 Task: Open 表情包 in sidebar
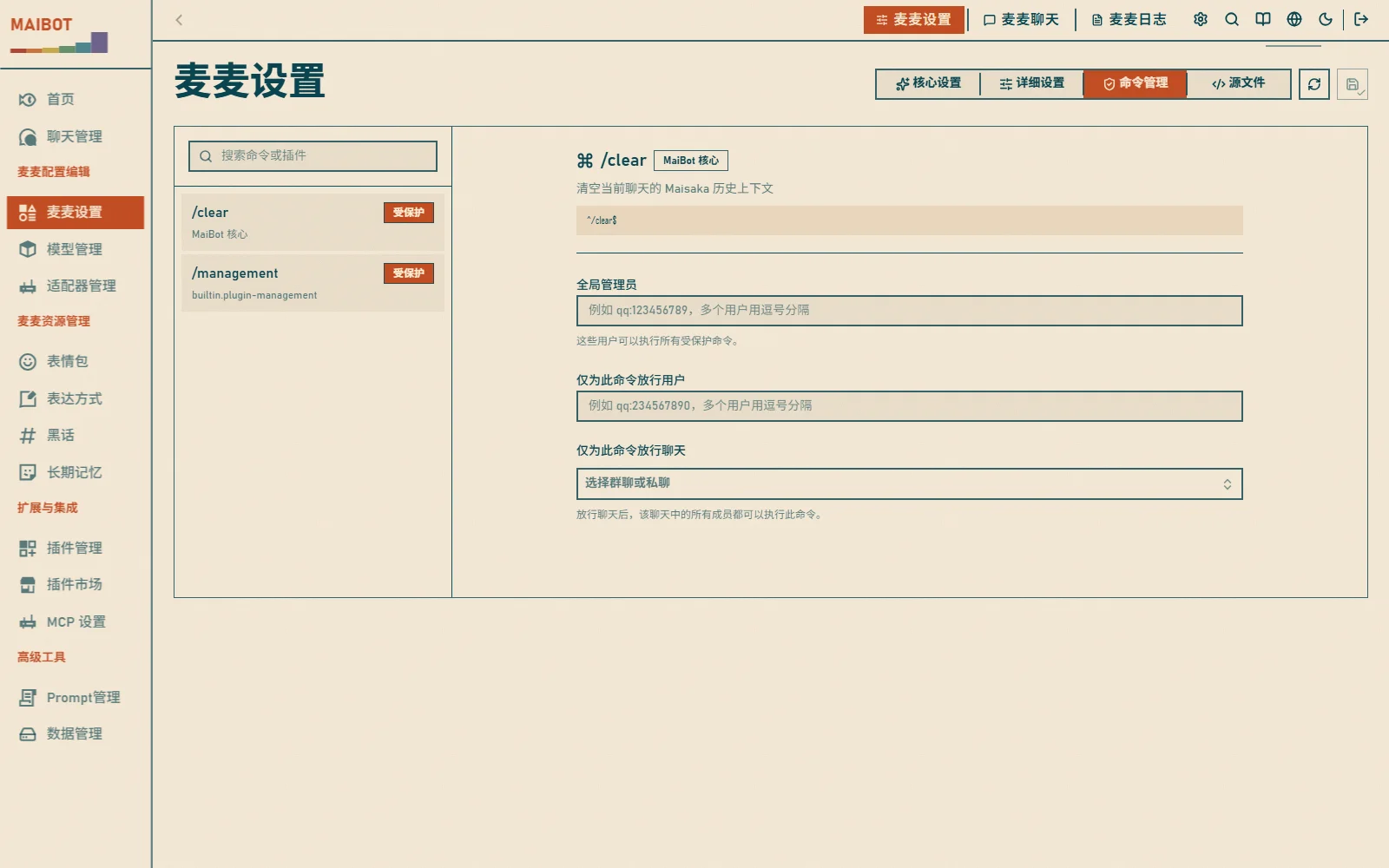pos(76,361)
